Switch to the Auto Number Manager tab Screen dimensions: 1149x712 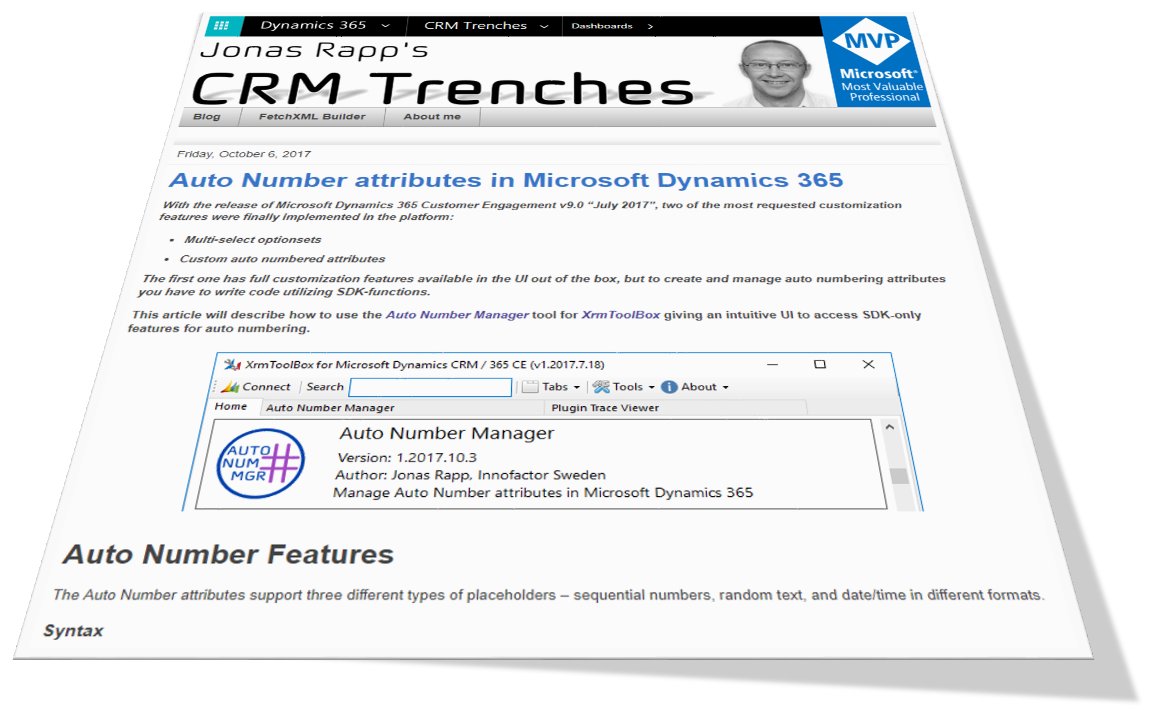pyautogui.click(x=330, y=408)
